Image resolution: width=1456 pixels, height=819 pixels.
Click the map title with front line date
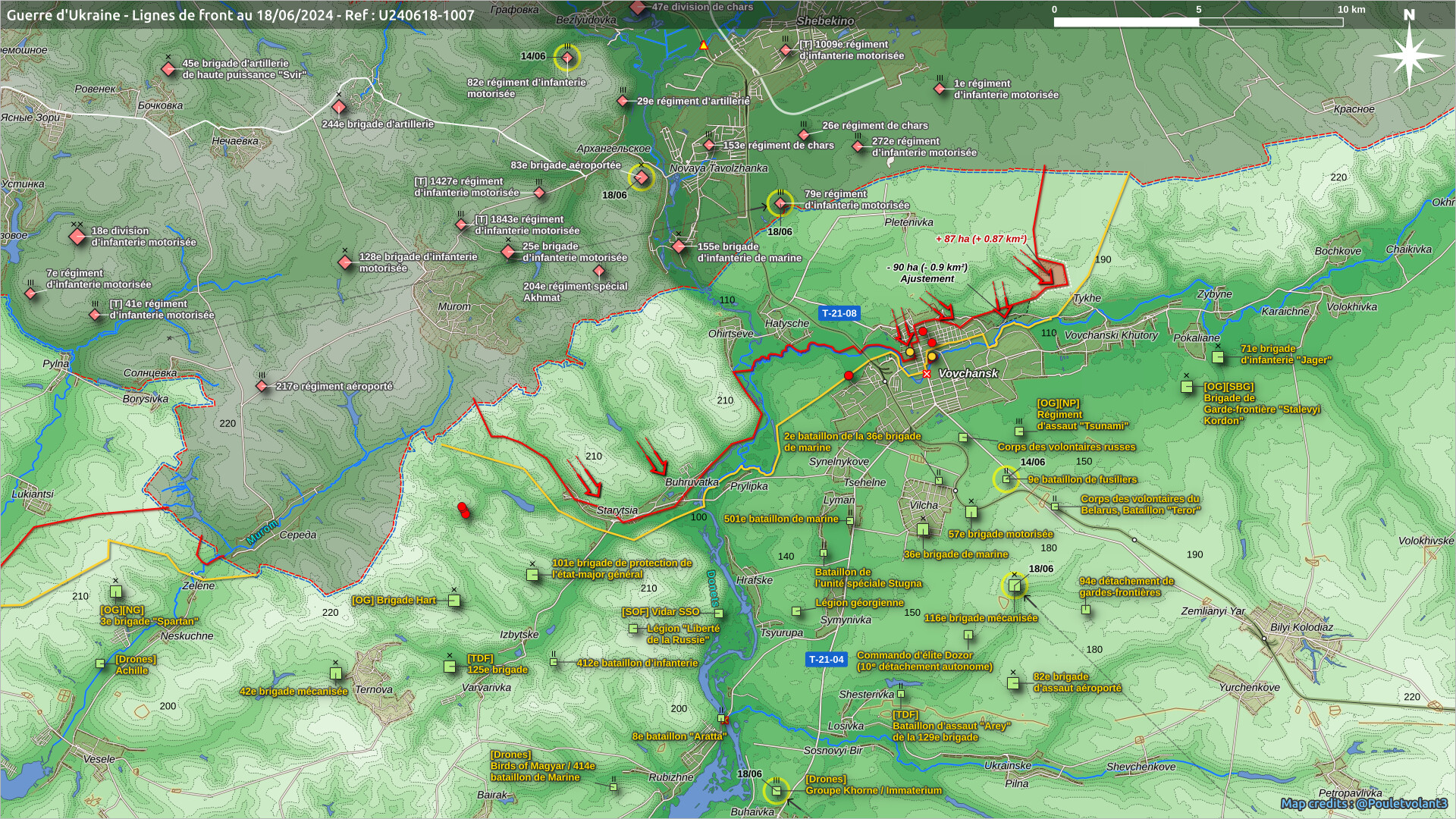(x=240, y=15)
